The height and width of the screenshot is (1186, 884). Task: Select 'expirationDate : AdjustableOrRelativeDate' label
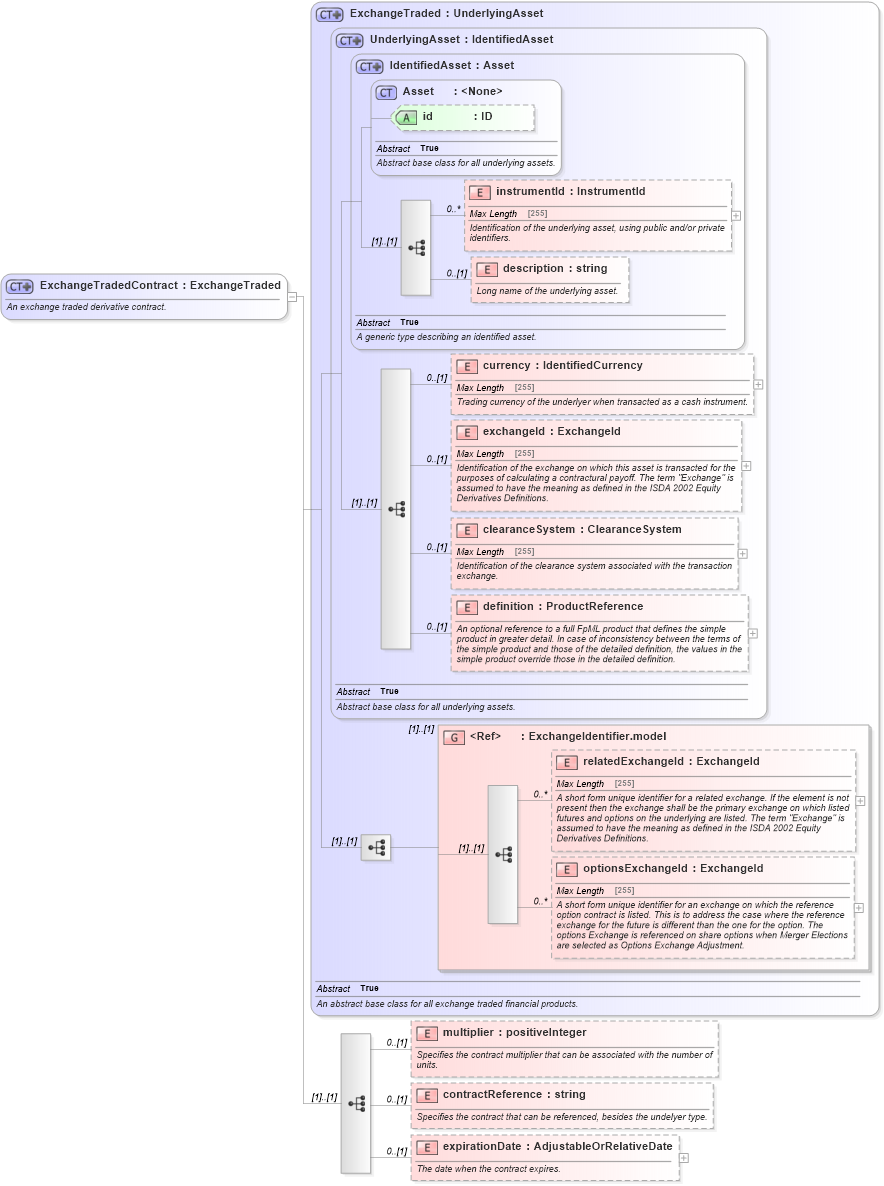(x=557, y=1147)
